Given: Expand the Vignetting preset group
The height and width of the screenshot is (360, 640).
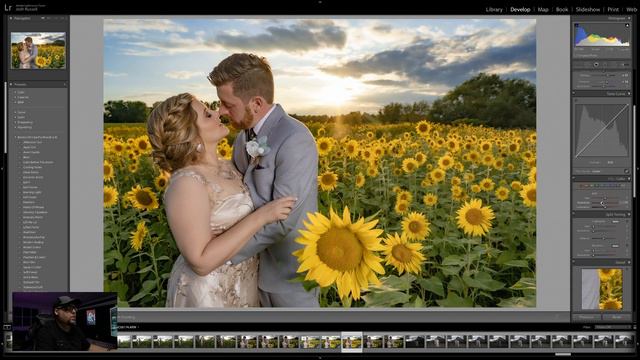Looking at the screenshot, I should point(16,127).
